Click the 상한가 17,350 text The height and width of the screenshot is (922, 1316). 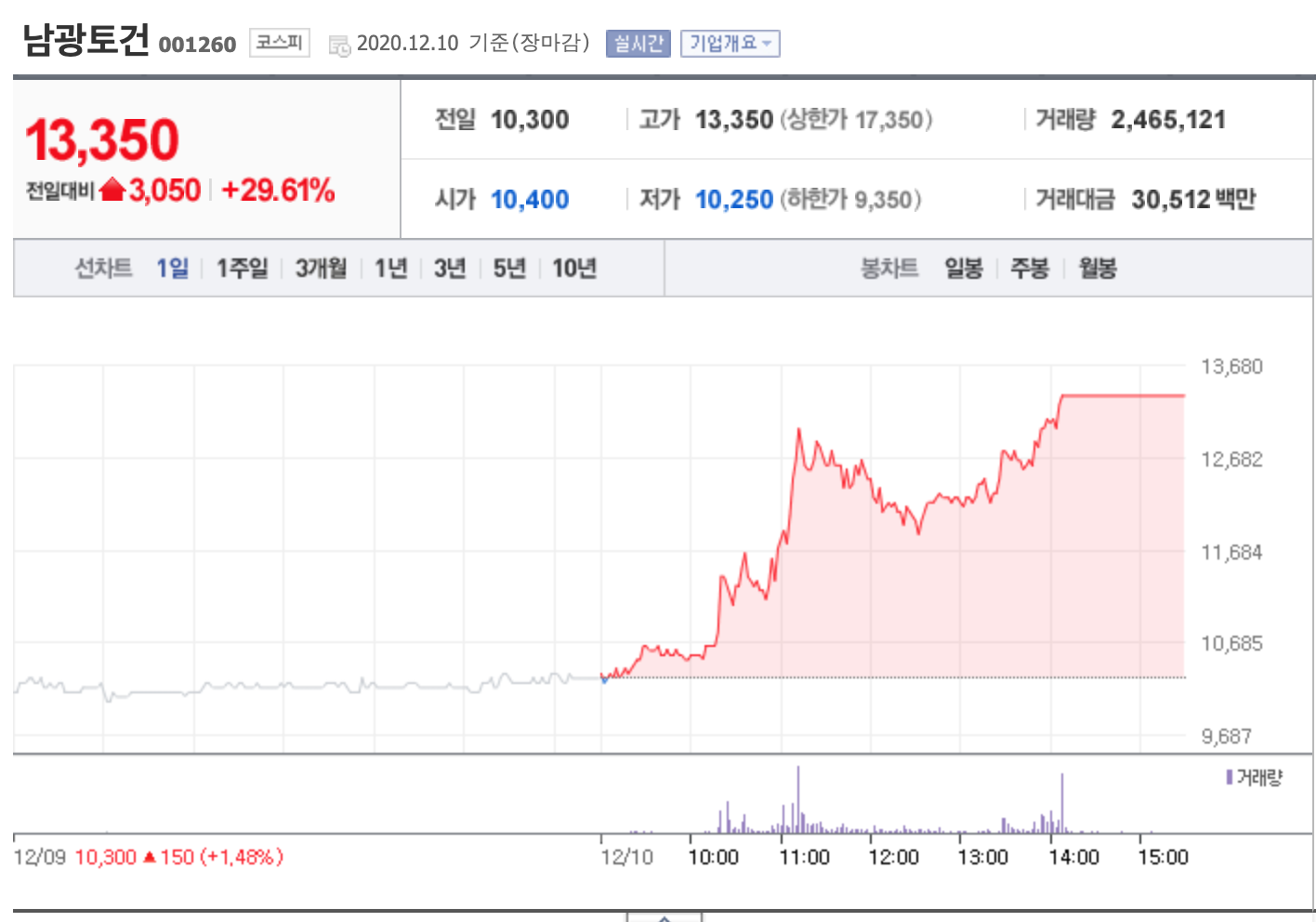tap(856, 120)
